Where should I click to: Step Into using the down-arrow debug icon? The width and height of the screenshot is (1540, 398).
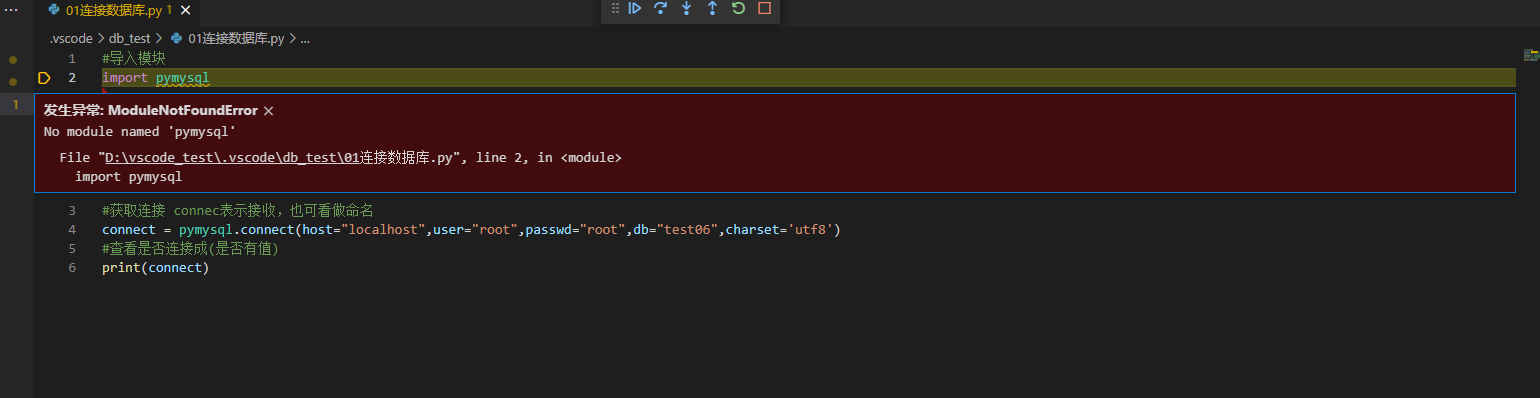687,8
